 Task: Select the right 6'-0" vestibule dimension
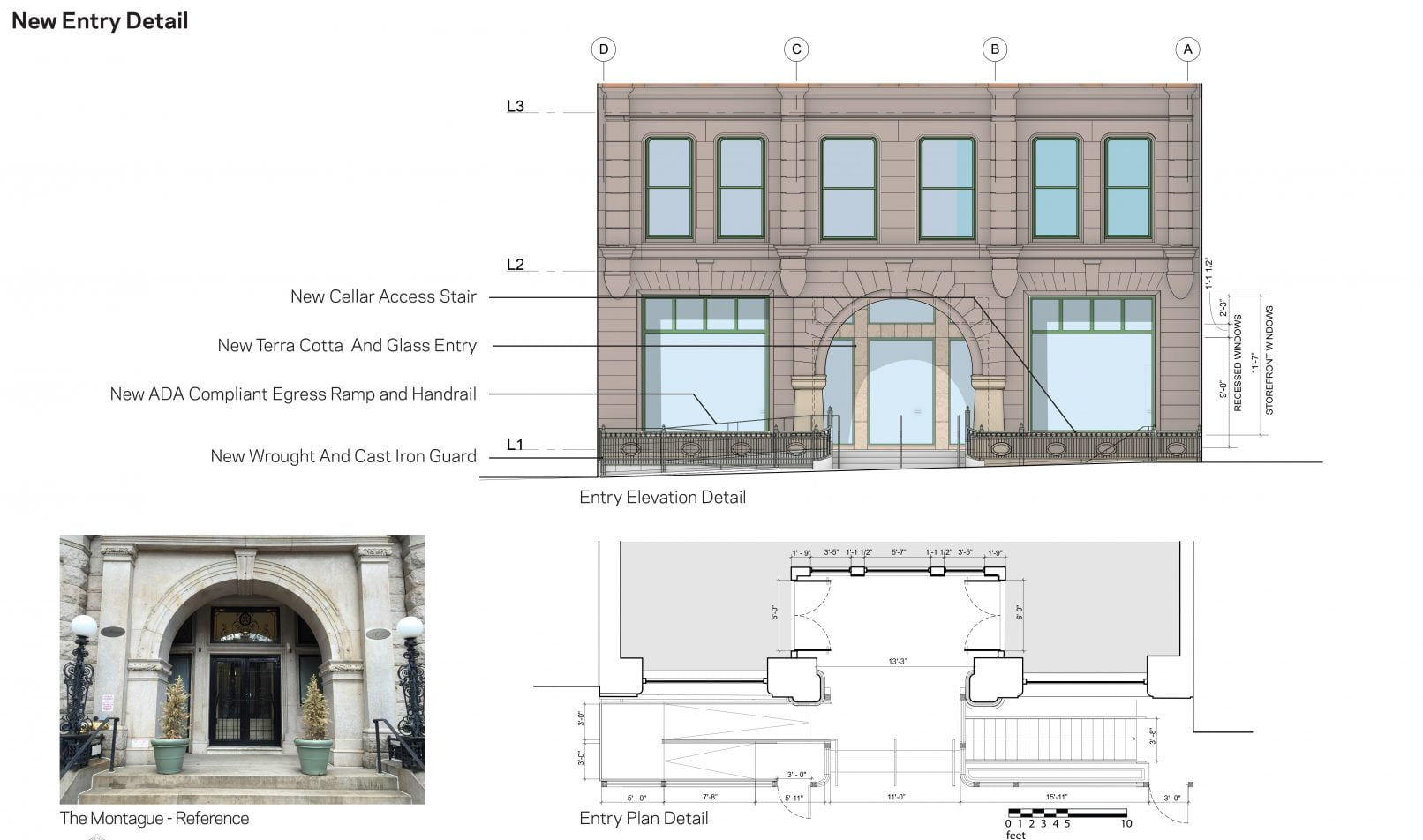pyautogui.click(x=1020, y=611)
